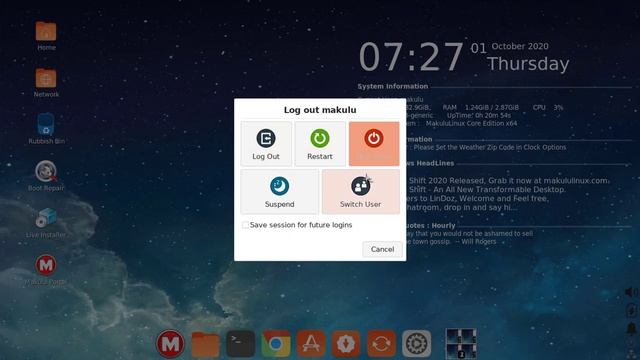Screen dimensions: 640x360
Task: Open the Home desktop folder icon
Action: click(46, 36)
